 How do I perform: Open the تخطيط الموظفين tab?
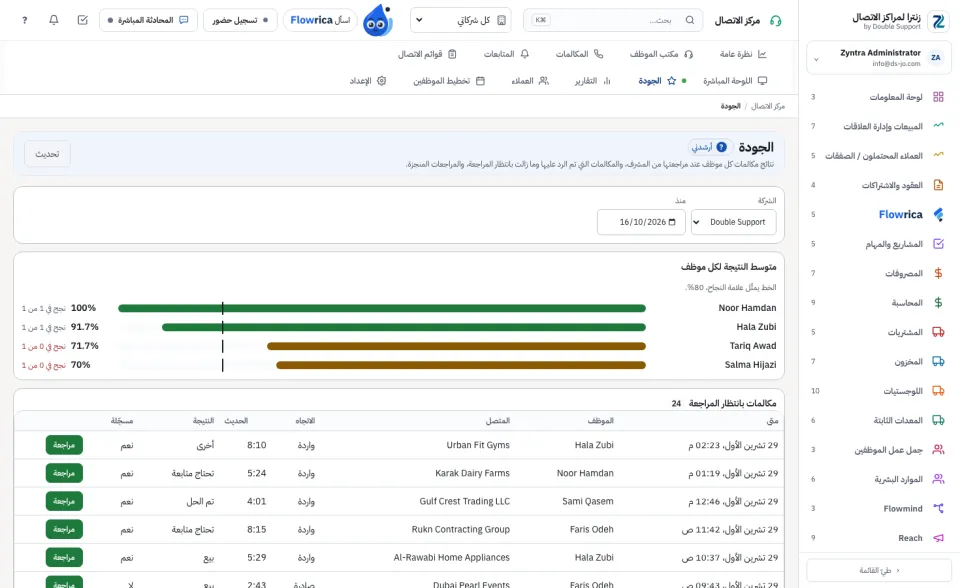coord(449,81)
